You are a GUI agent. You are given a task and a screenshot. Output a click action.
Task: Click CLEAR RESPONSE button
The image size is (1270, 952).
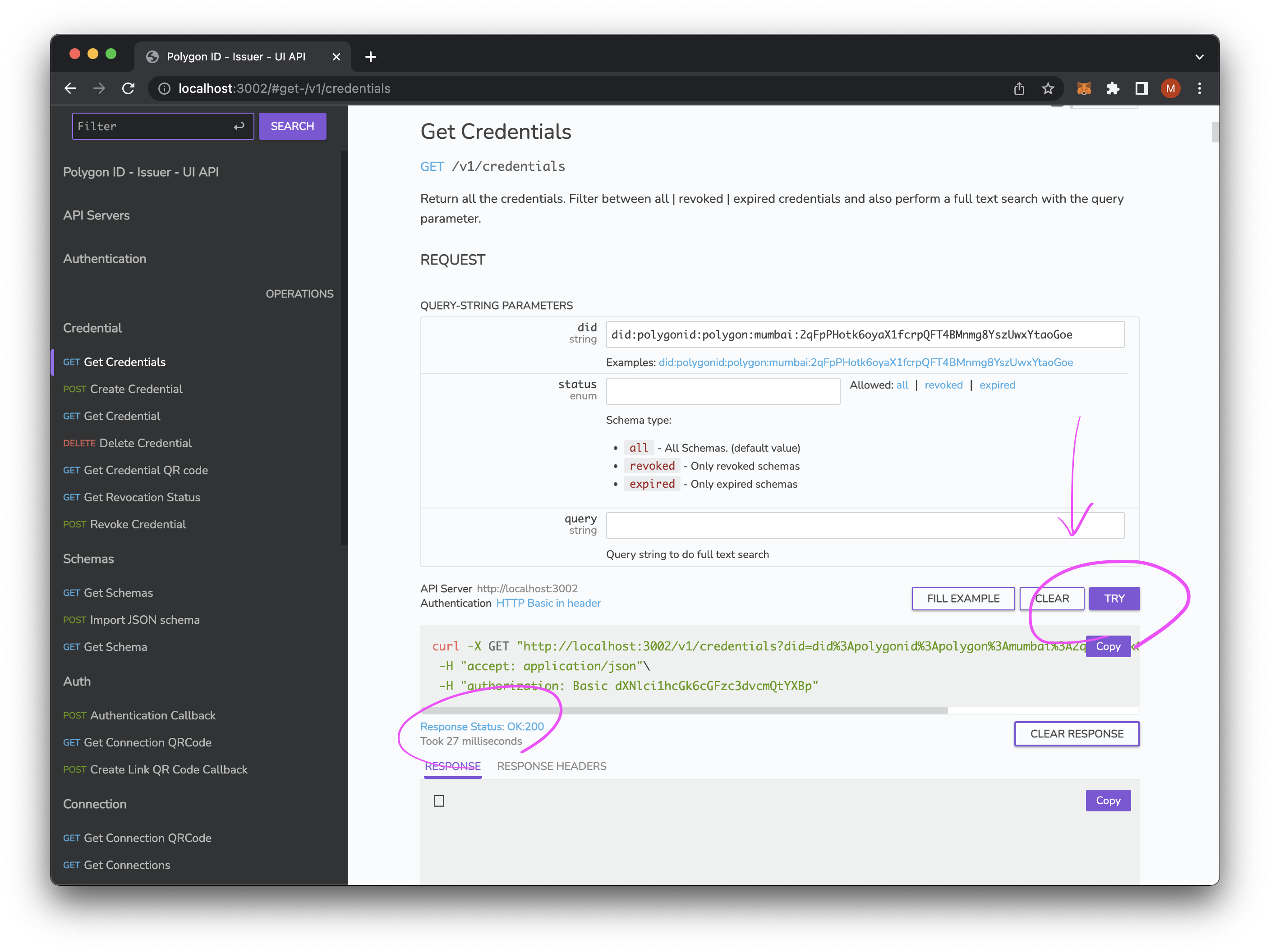(1077, 734)
